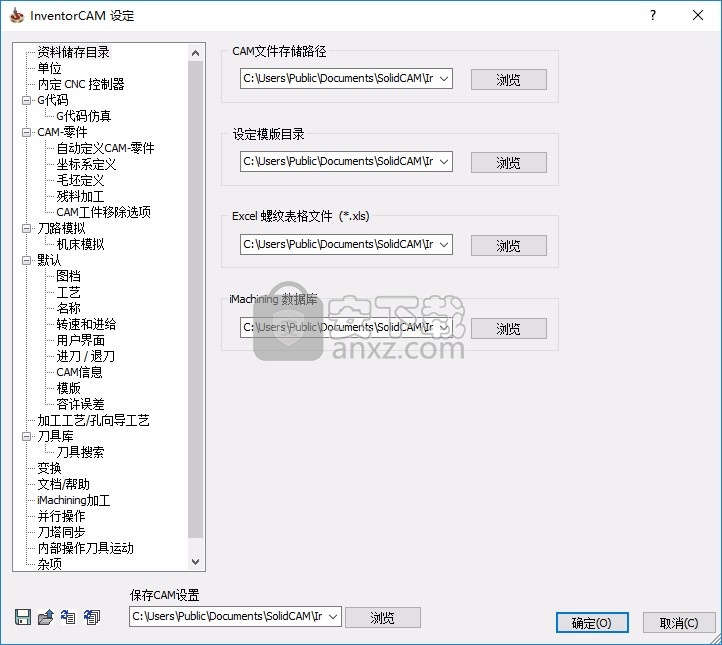The width and height of the screenshot is (722, 645).
Task: Select 单位 in the settings tree
Action: click(49, 68)
